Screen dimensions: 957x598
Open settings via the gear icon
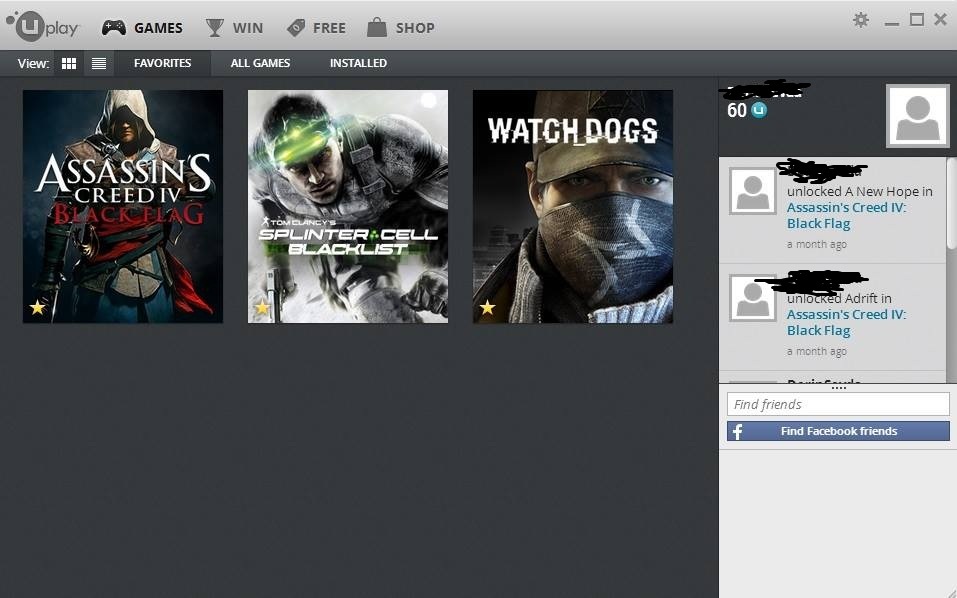(x=861, y=20)
